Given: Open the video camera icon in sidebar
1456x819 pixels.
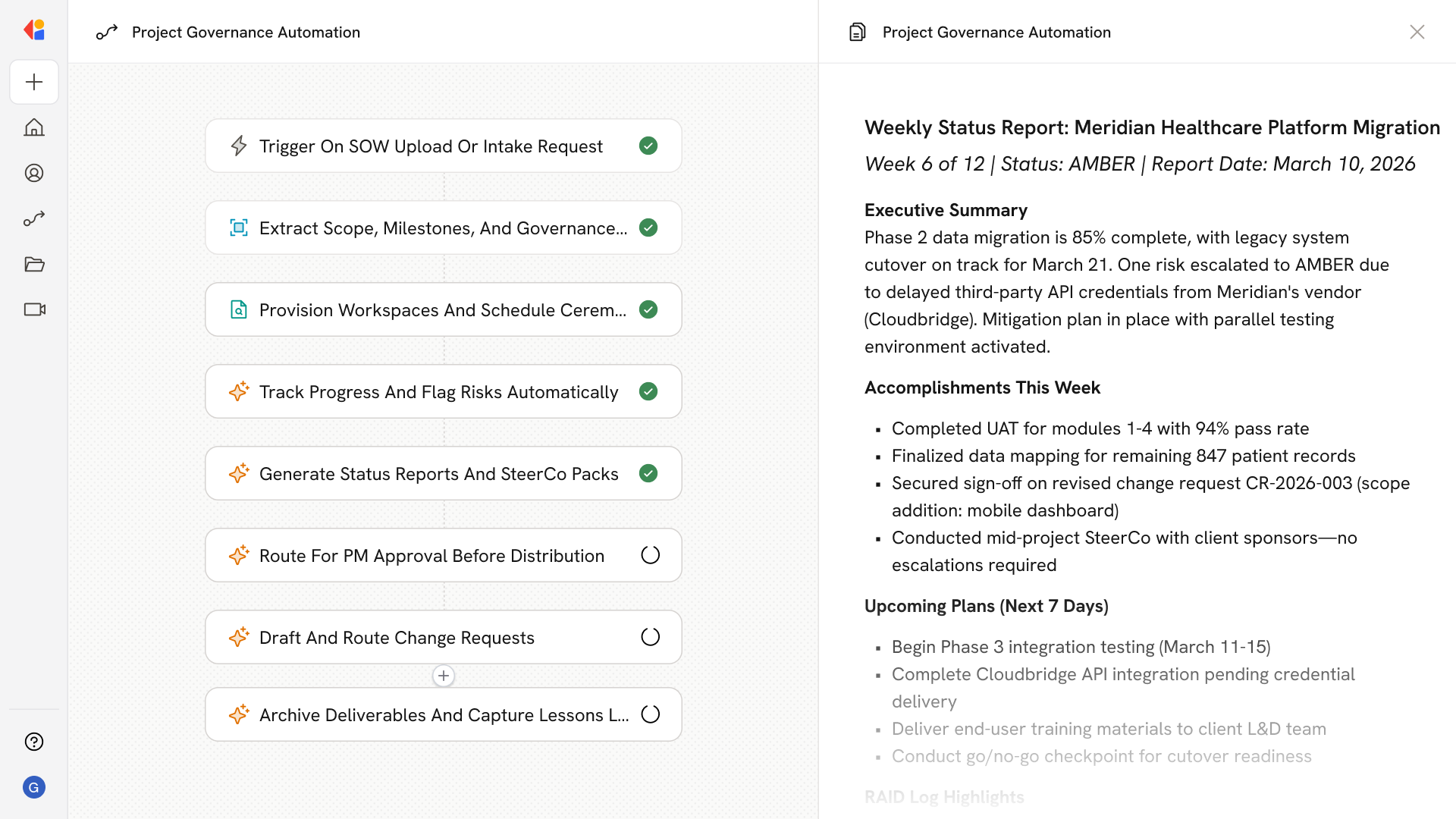Looking at the screenshot, I should 34,309.
